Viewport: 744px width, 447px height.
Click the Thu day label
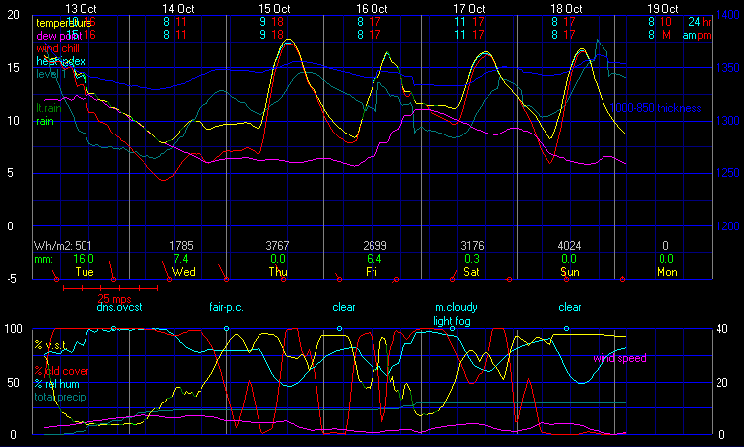coord(278,272)
